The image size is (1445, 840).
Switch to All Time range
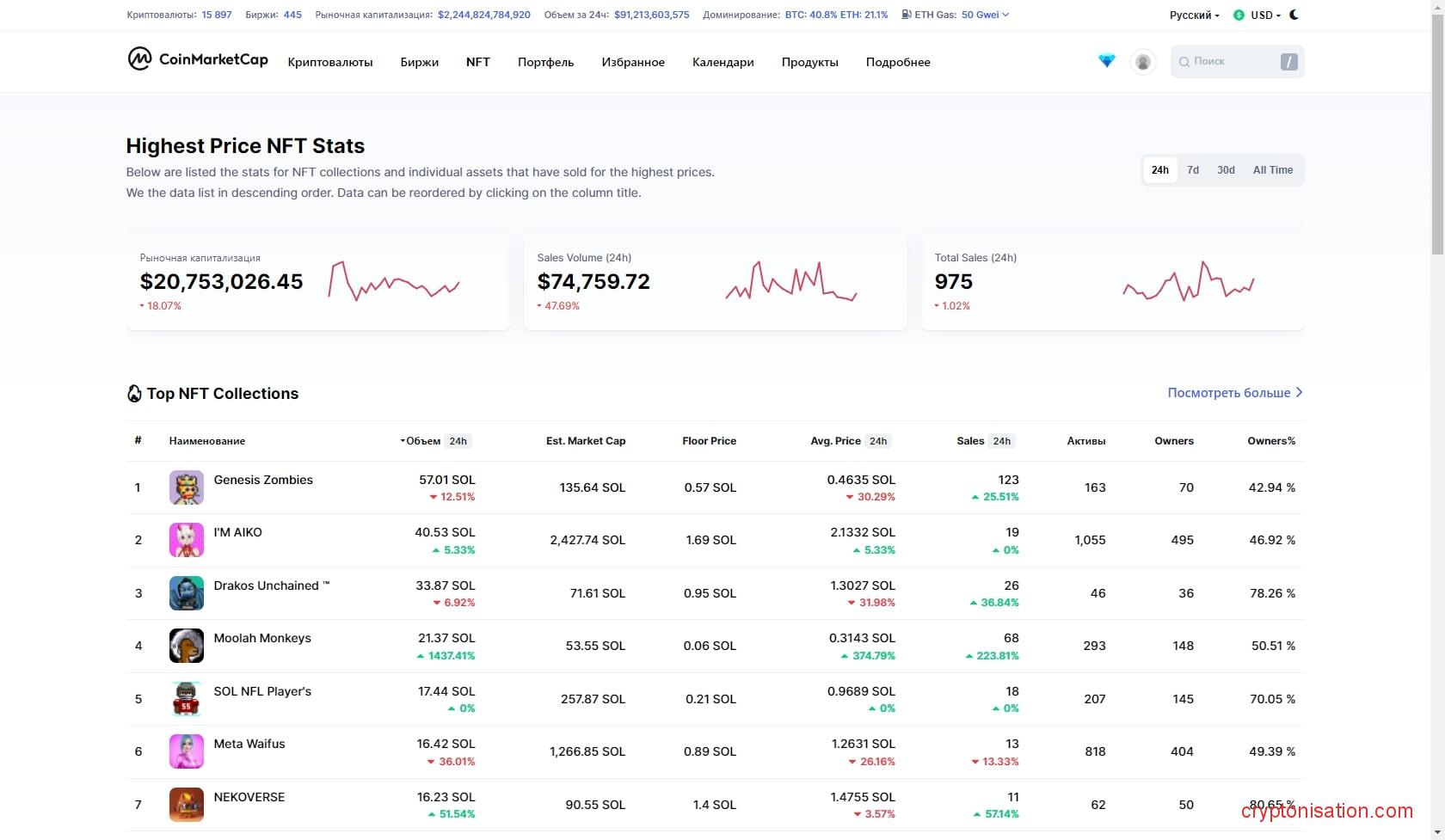point(1272,170)
